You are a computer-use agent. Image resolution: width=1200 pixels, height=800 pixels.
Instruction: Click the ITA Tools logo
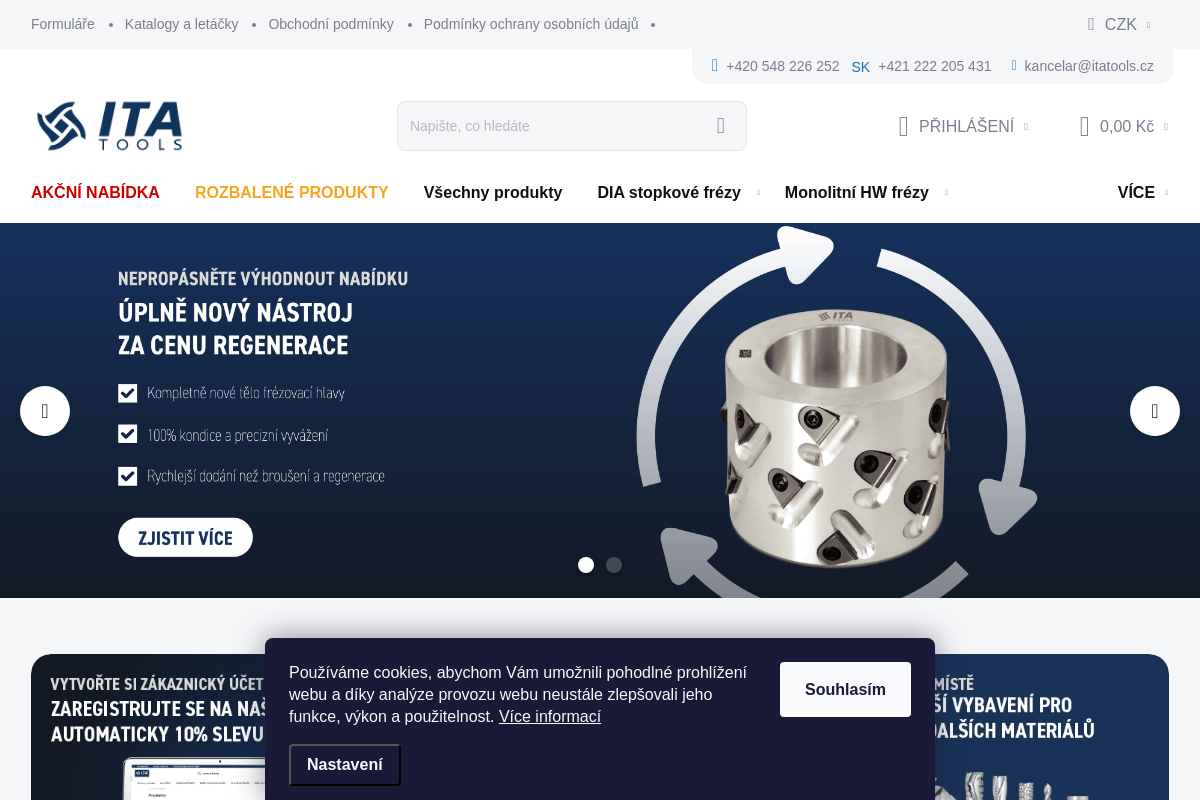tap(110, 126)
